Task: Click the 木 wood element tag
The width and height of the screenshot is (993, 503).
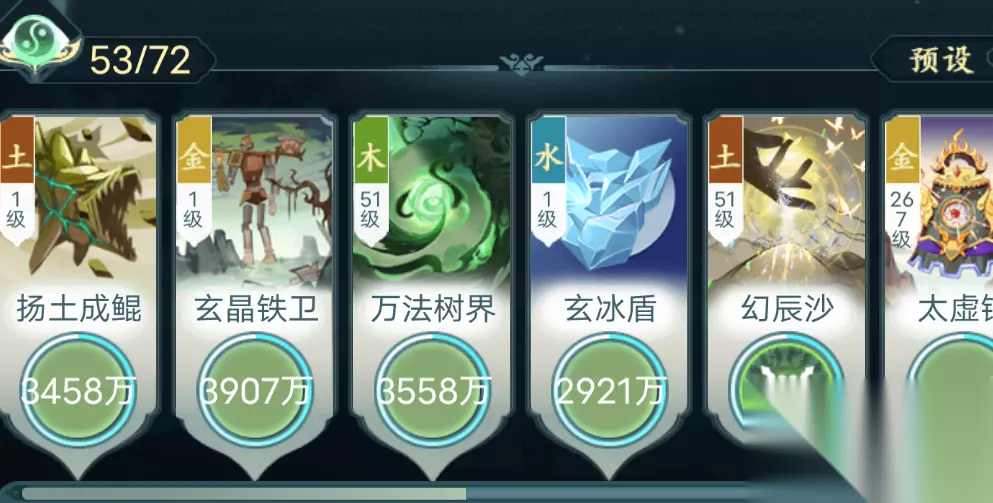Action: click(370, 152)
